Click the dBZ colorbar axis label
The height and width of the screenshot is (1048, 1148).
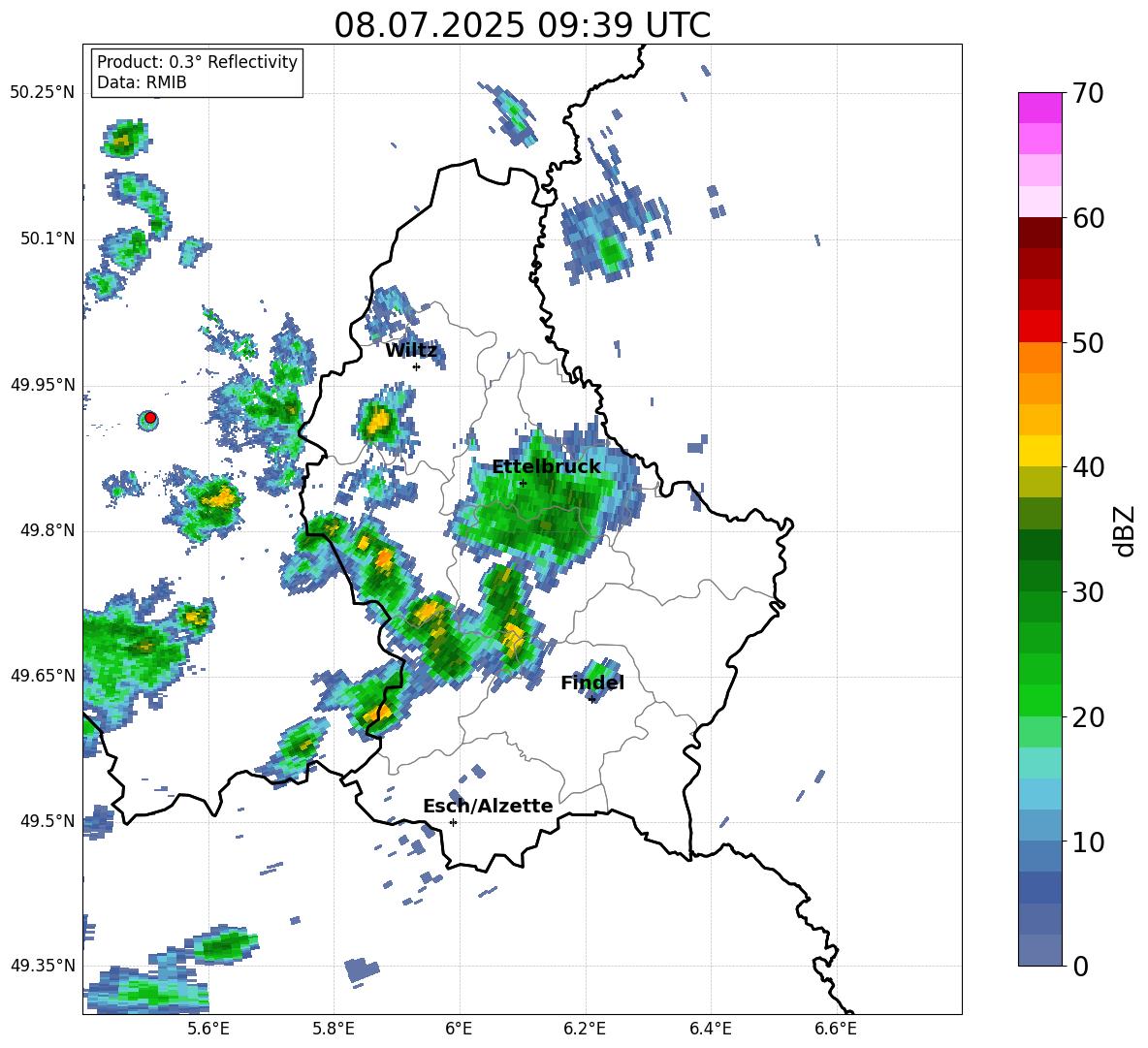1125,530
